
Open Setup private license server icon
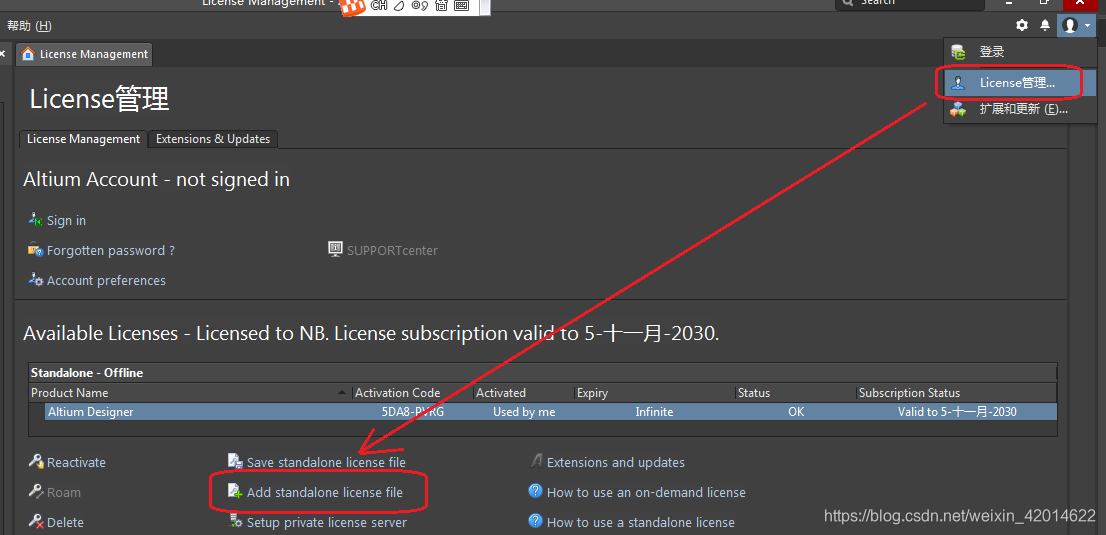pyautogui.click(x=235, y=522)
